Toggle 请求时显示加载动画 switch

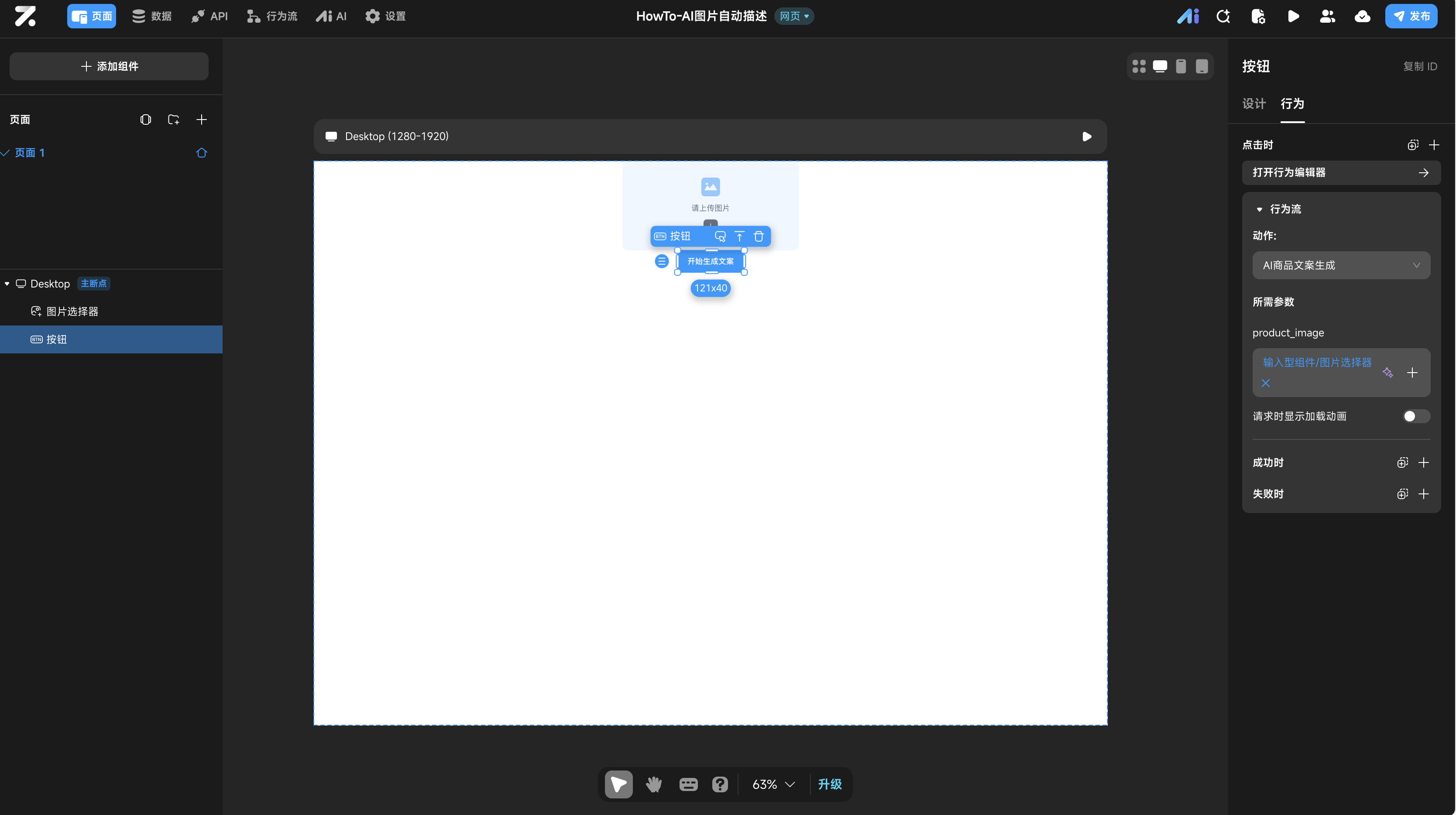(x=1415, y=417)
